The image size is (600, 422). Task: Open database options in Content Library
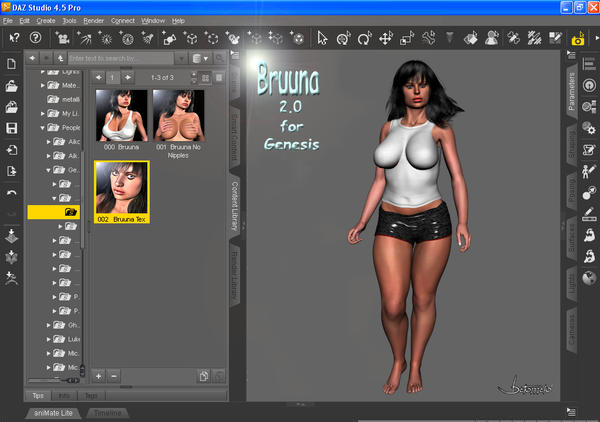click(x=201, y=58)
